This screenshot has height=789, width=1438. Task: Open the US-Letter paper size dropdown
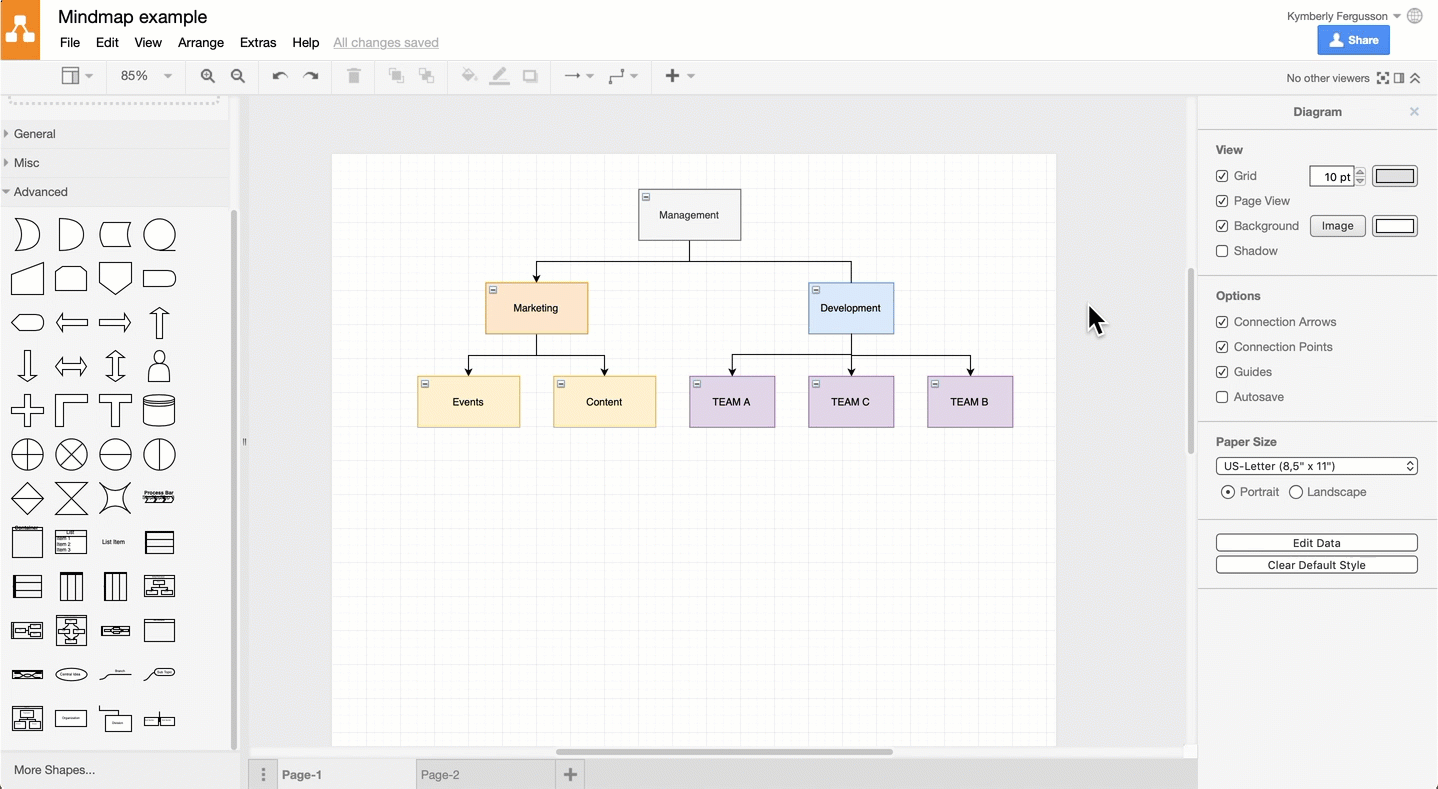(1317, 466)
